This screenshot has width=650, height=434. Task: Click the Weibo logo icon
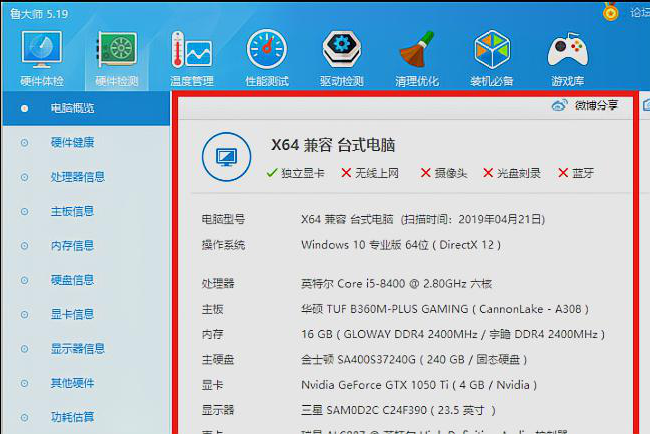pyautogui.click(x=559, y=106)
